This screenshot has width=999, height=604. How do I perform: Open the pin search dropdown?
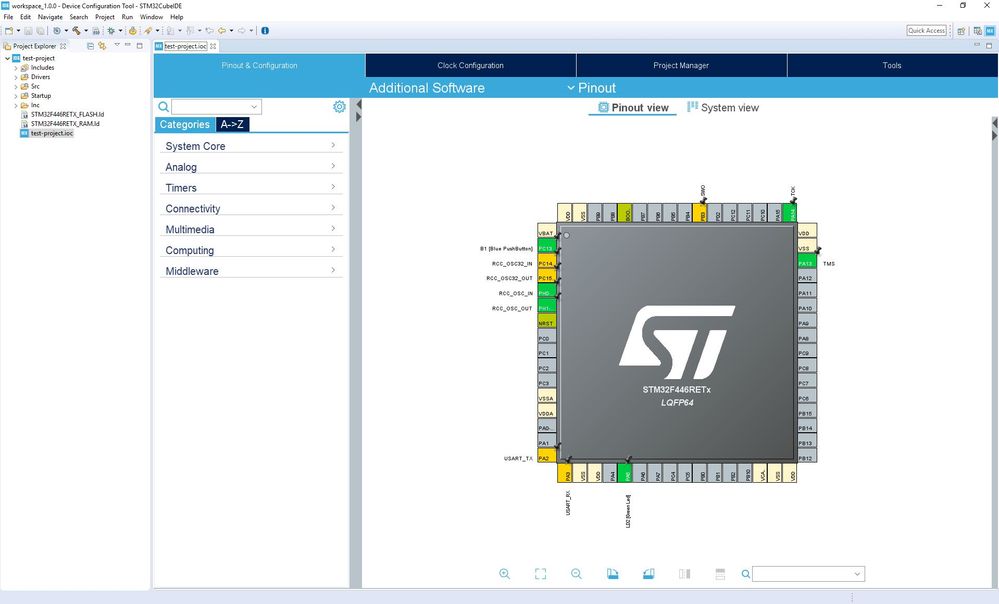(857, 574)
